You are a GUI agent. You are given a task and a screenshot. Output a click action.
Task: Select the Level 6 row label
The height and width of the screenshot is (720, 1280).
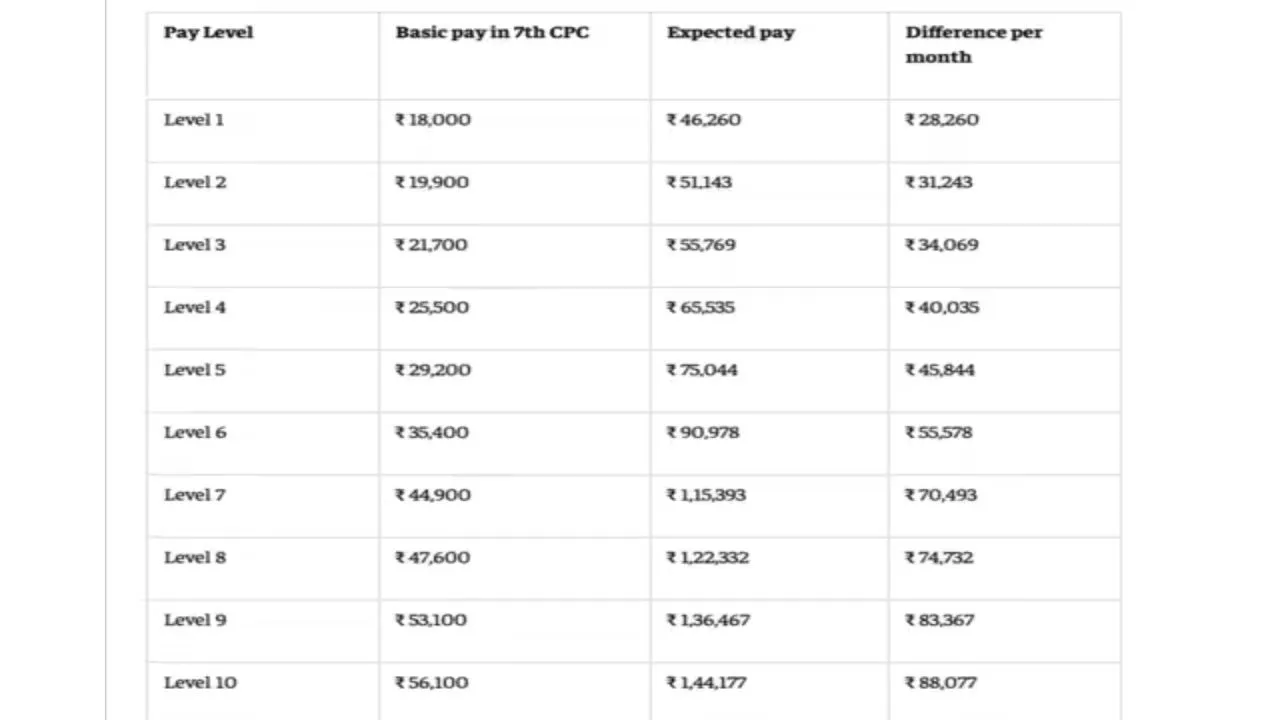[195, 432]
